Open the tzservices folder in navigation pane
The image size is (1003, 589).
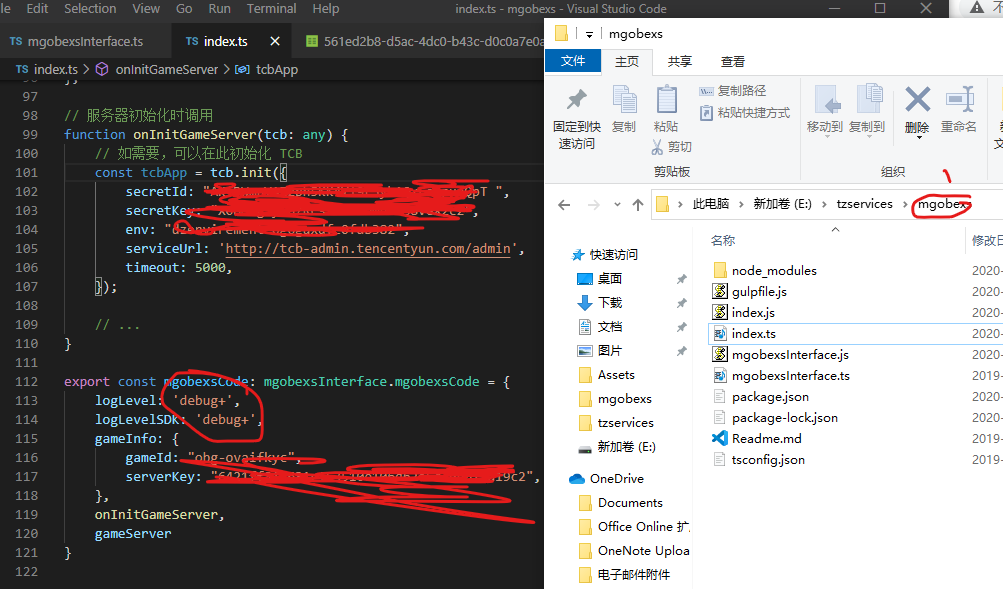click(626, 423)
